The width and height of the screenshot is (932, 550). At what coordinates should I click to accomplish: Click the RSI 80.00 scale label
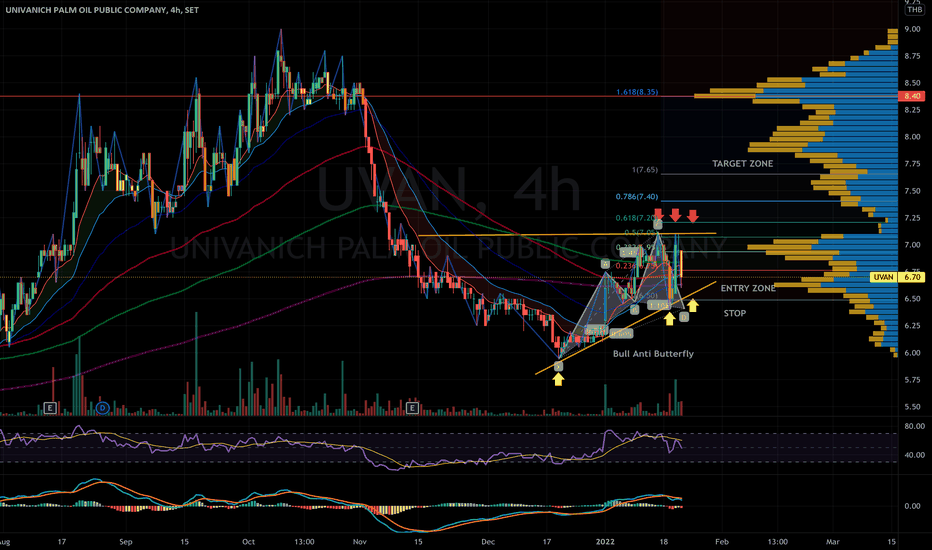[914, 426]
